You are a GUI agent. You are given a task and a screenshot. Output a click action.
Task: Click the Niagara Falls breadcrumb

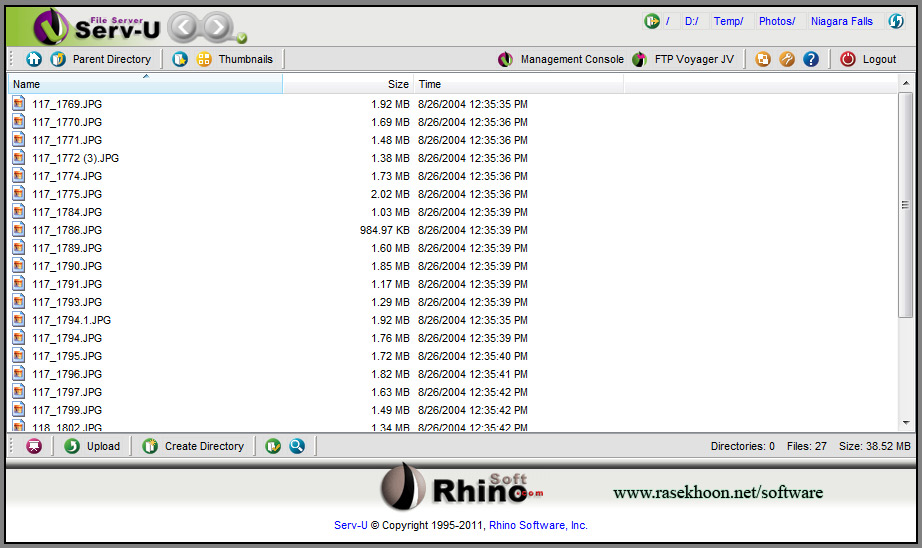point(841,21)
